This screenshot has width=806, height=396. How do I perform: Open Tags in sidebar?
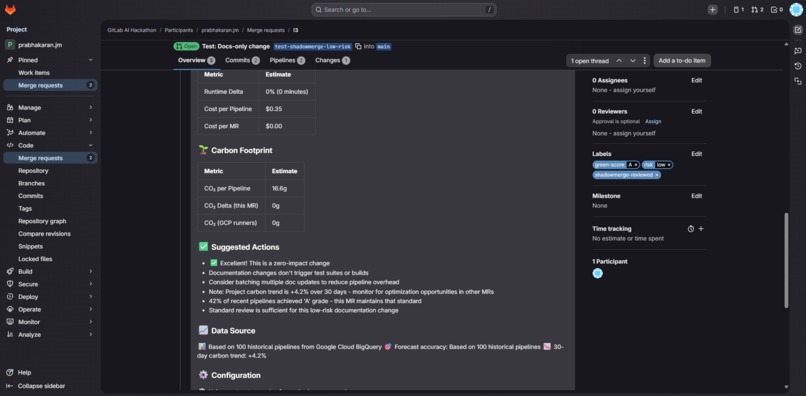[x=49, y=208]
